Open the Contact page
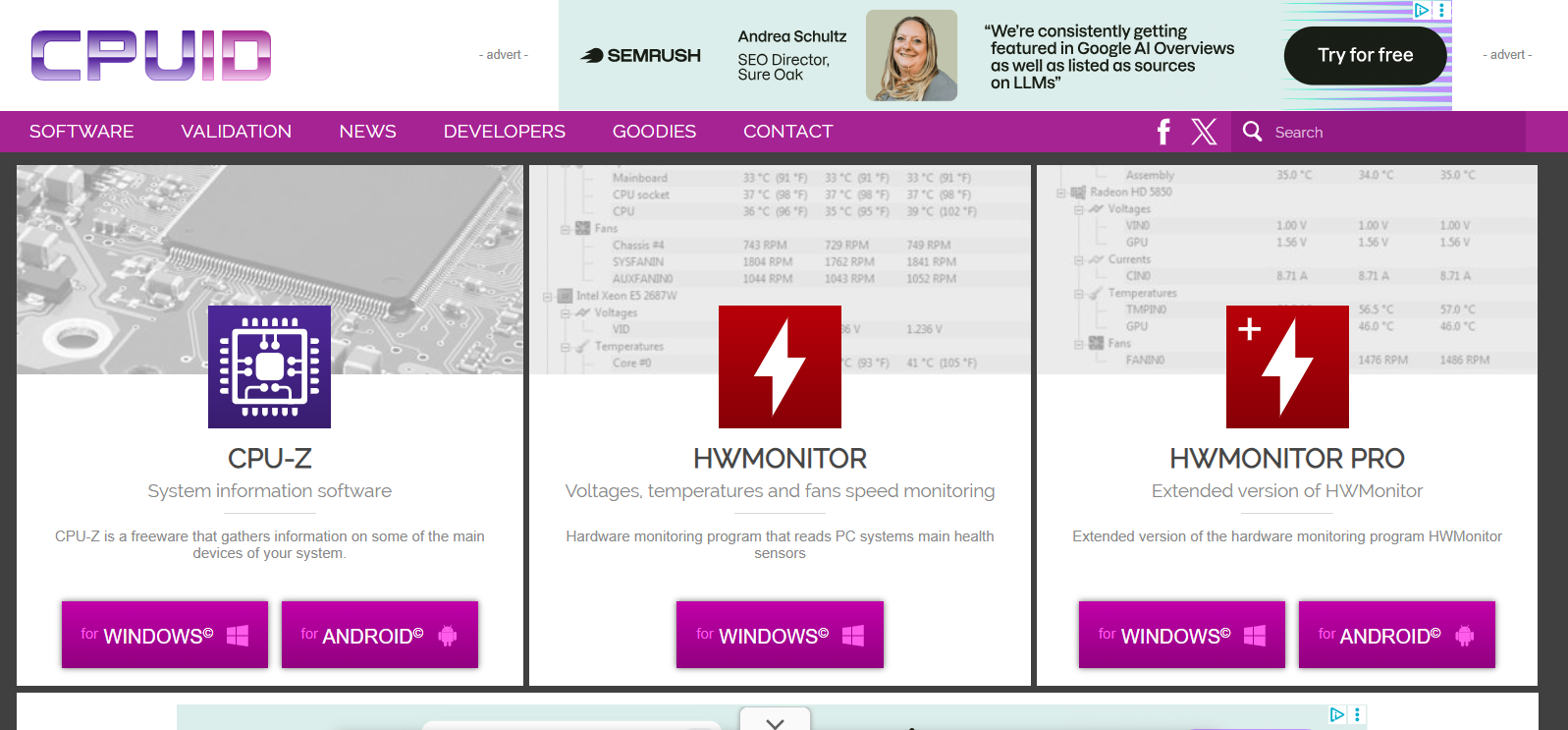1568x730 pixels. click(x=787, y=132)
